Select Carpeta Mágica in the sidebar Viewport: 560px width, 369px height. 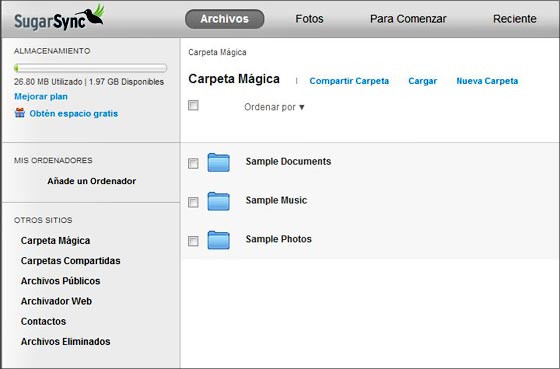[55, 241]
